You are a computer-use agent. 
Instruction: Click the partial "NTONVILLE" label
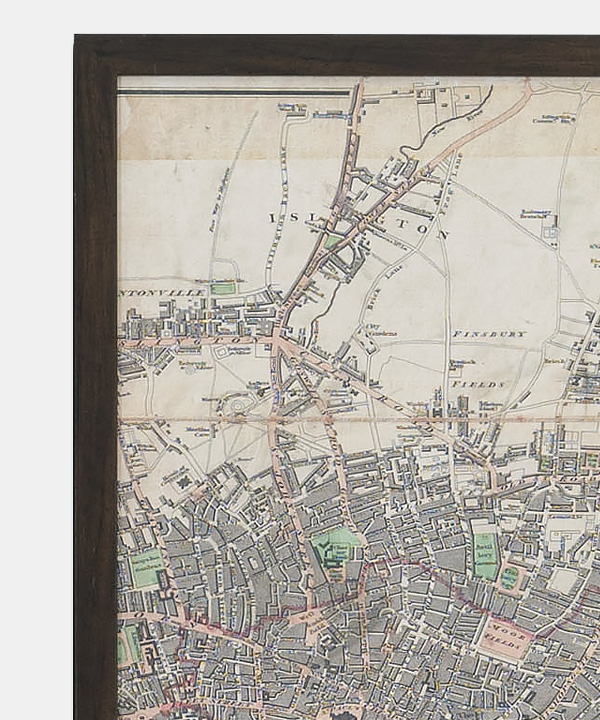pyautogui.click(x=162, y=292)
